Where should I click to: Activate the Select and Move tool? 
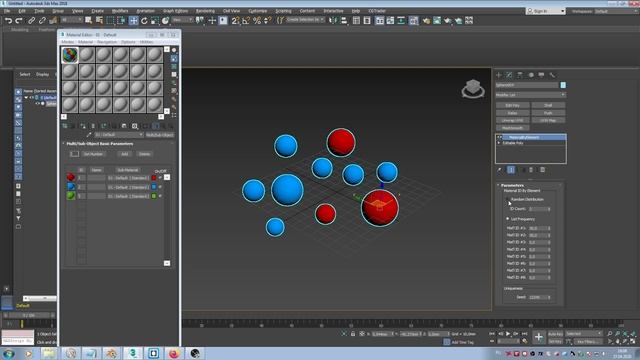(x=133, y=20)
